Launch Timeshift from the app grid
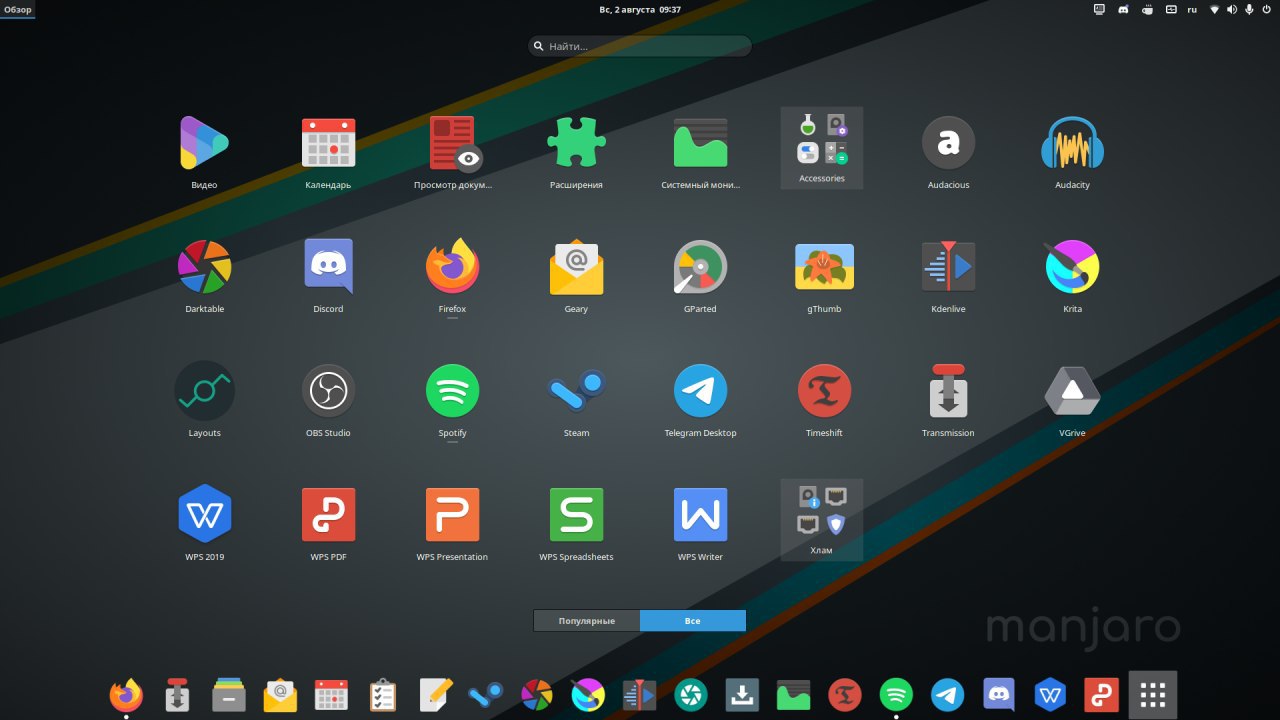1280x720 pixels. pyautogui.click(x=824, y=391)
